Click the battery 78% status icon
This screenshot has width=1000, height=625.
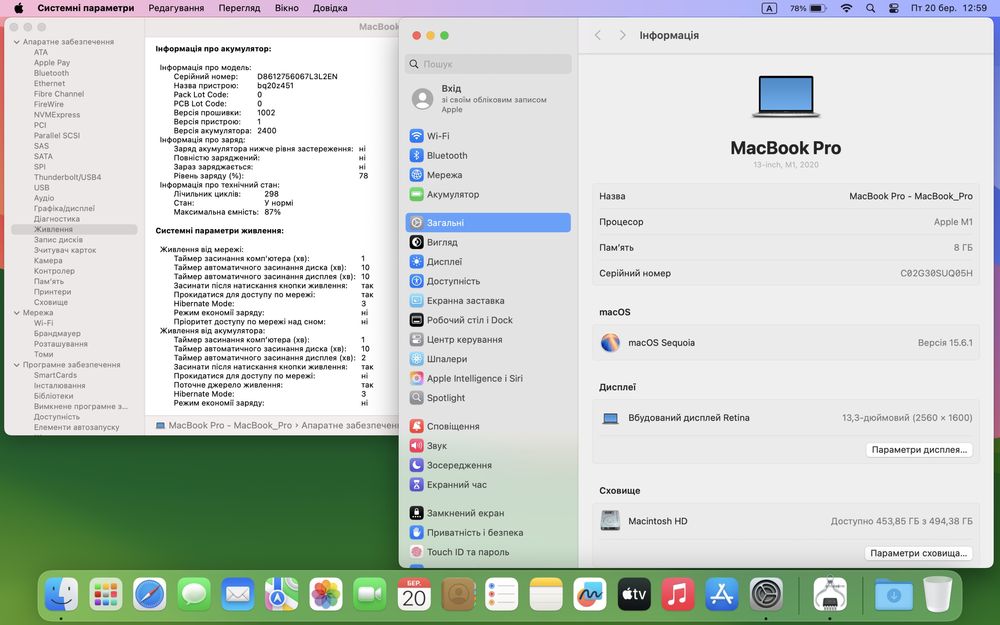point(808,8)
